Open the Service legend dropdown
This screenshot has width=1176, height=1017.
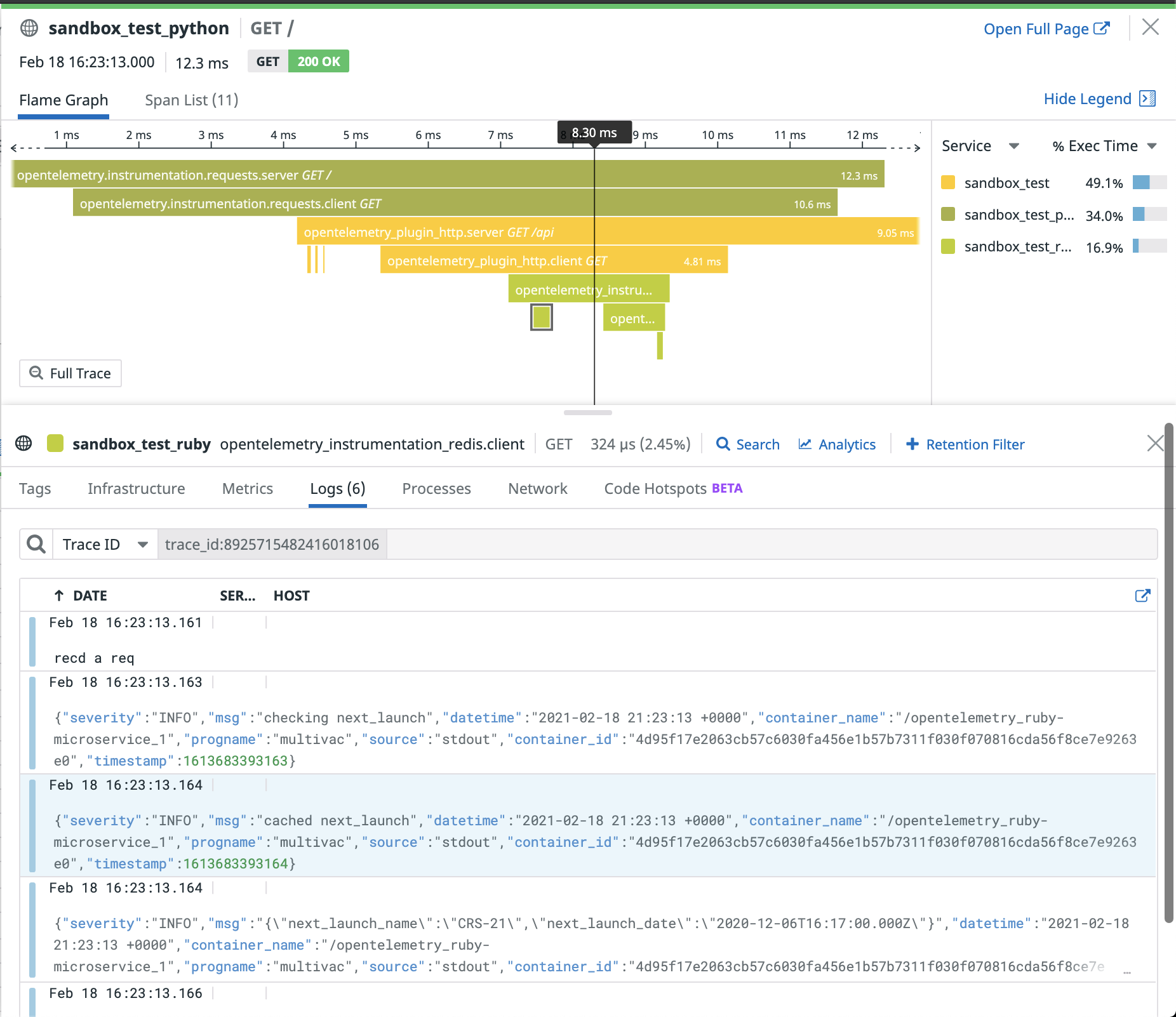(980, 146)
